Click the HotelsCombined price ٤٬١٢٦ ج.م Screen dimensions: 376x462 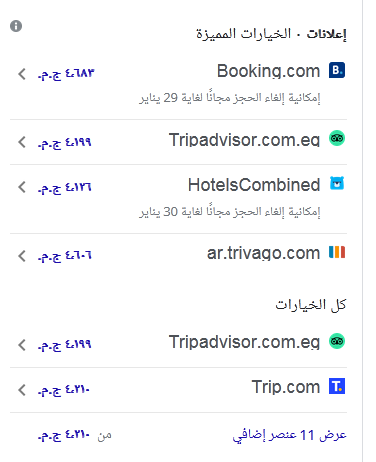[65, 187]
